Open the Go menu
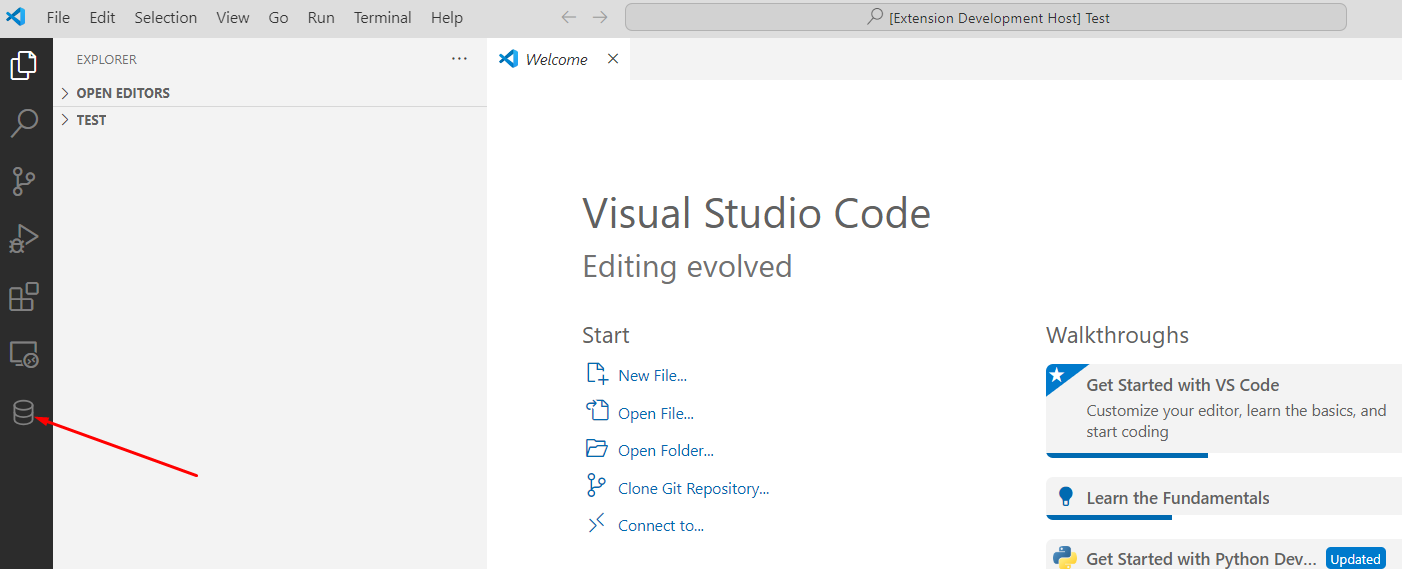Image resolution: width=1402 pixels, height=569 pixels. (x=279, y=17)
